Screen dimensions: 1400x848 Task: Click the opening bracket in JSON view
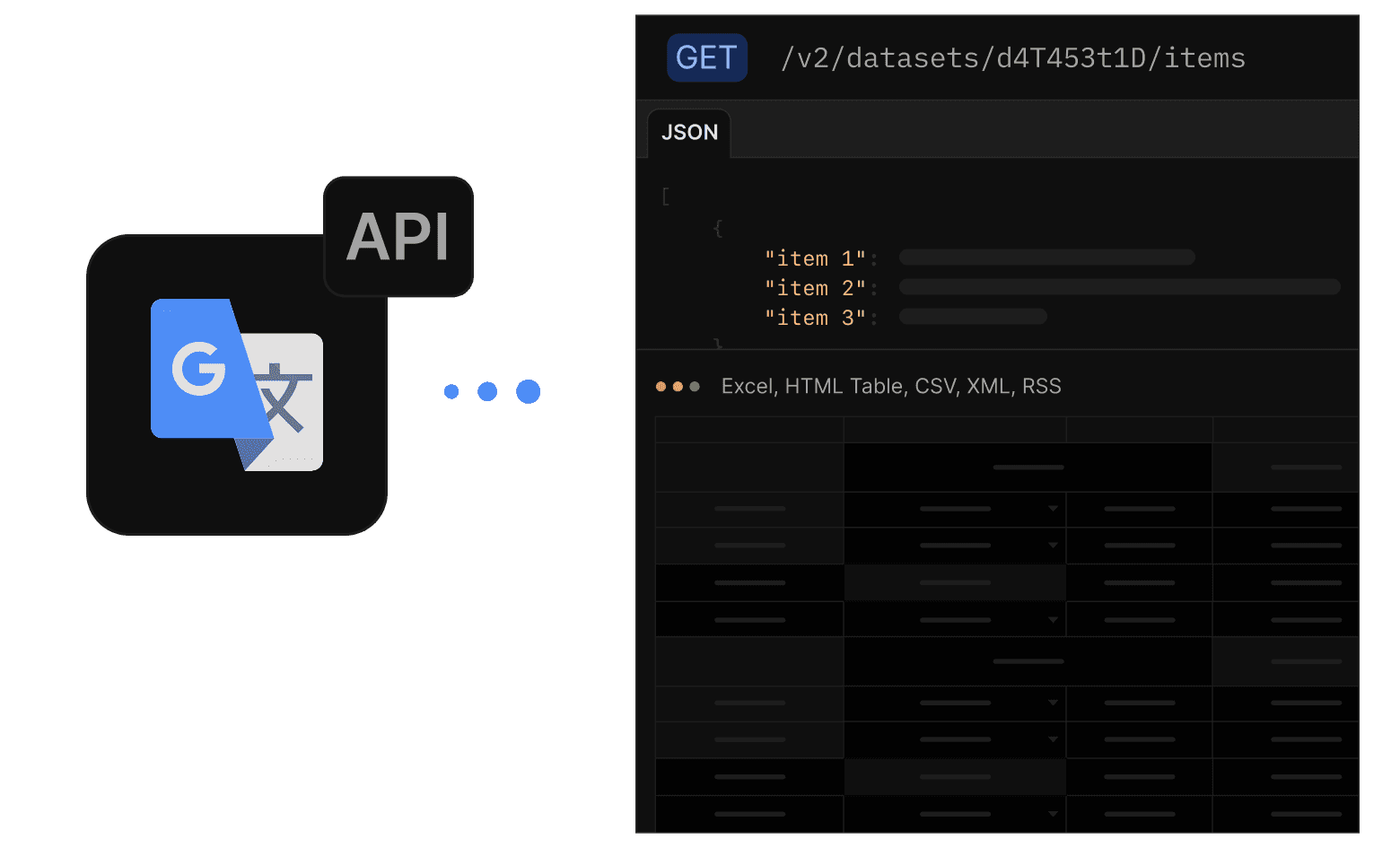[665, 197]
